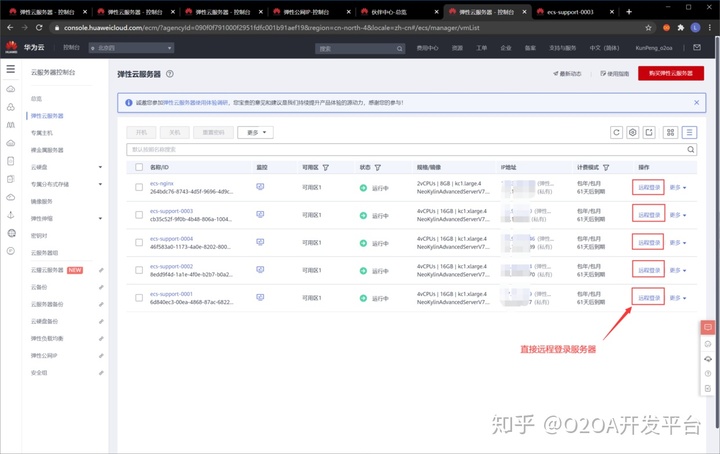Click the top cloud icon in the left rail
This screenshot has width=720, height=454.
click(11, 89)
